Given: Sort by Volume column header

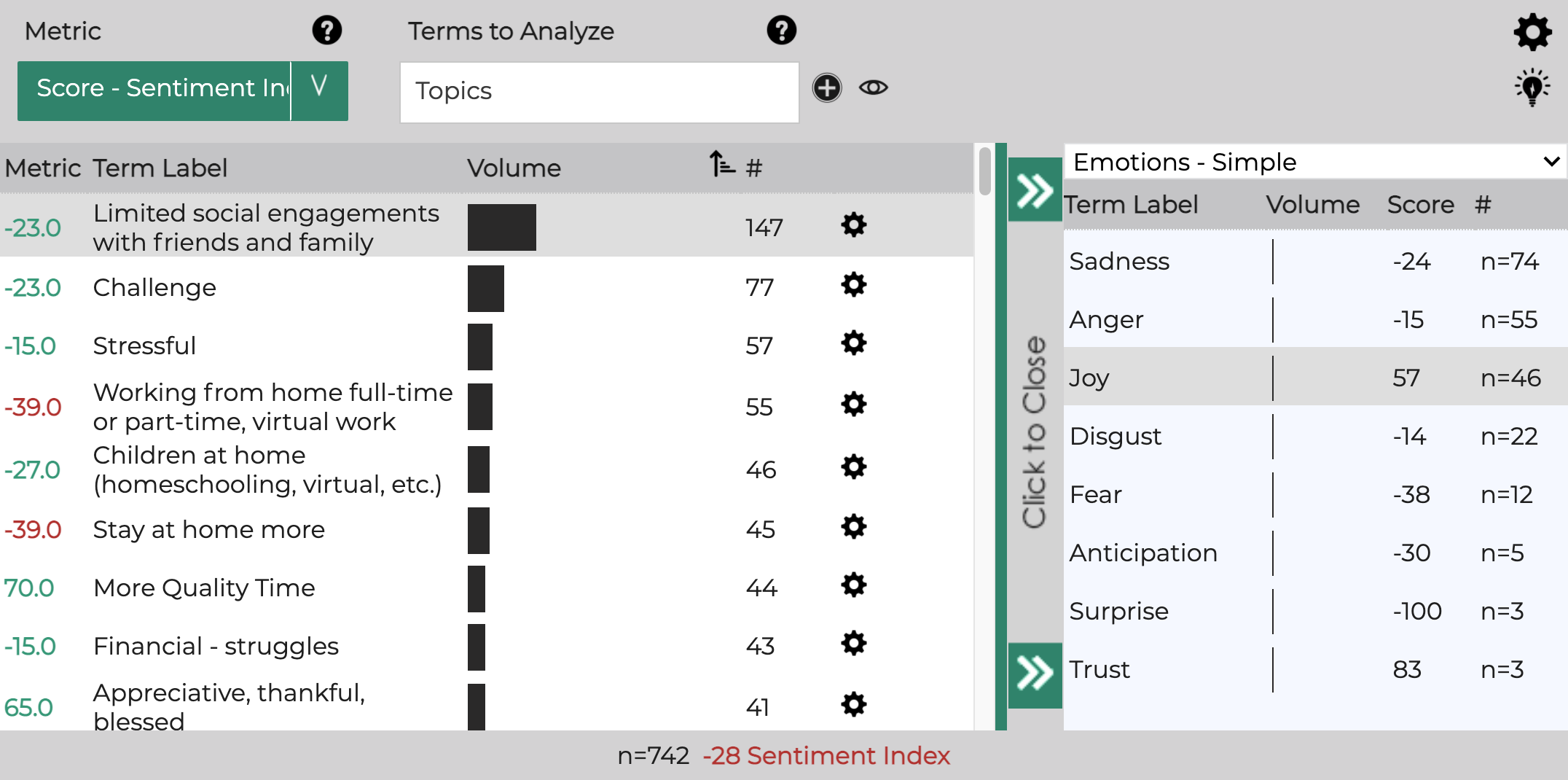Looking at the screenshot, I should (x=514, y=168).
